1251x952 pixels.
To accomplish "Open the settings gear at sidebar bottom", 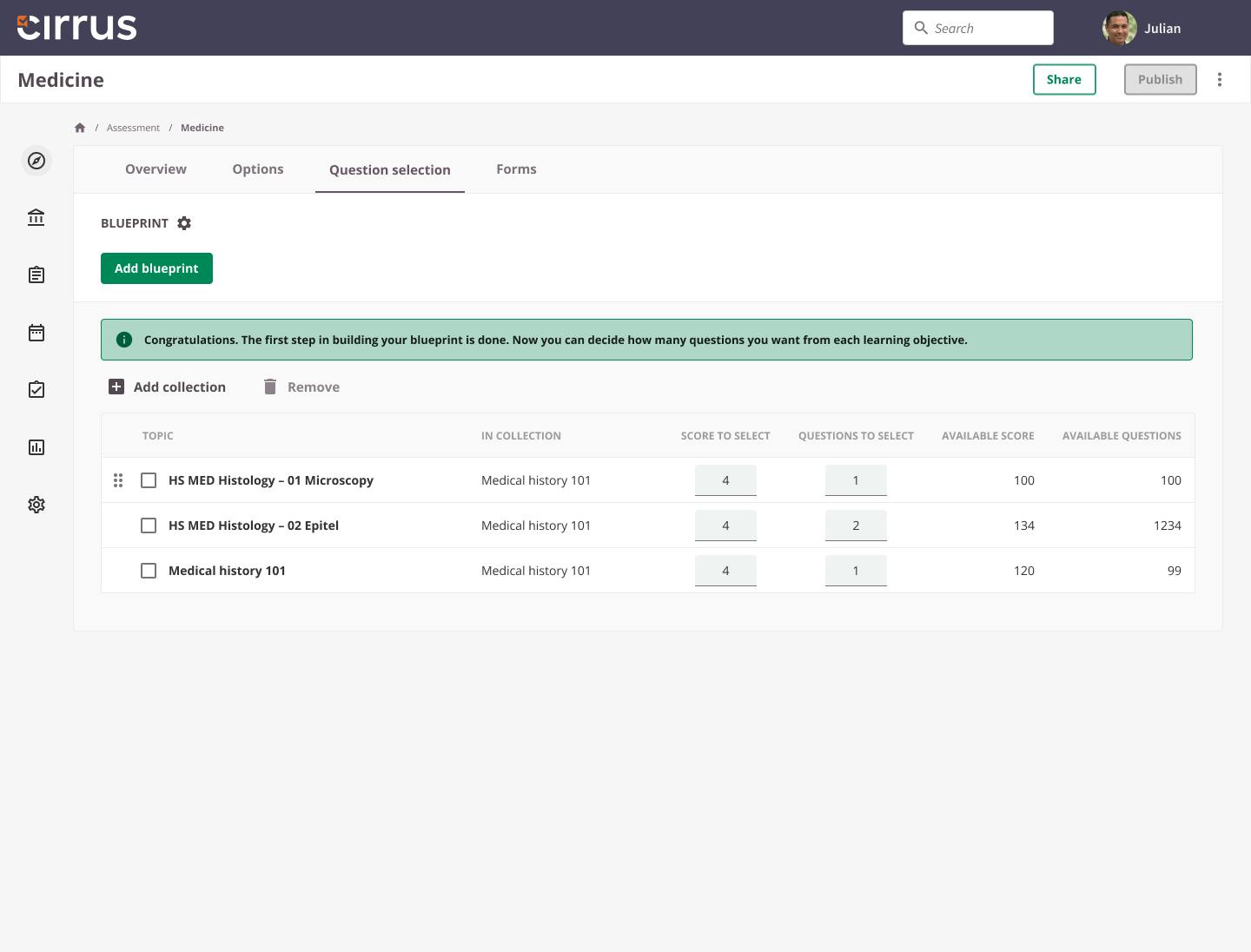I will 36,504.
